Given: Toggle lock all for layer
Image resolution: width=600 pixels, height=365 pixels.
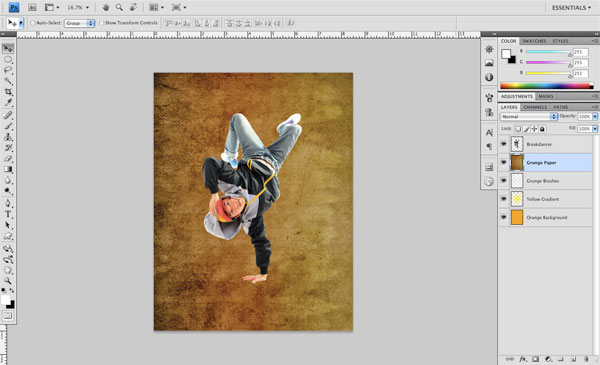Looking at the screenshot, I should 542,129.
